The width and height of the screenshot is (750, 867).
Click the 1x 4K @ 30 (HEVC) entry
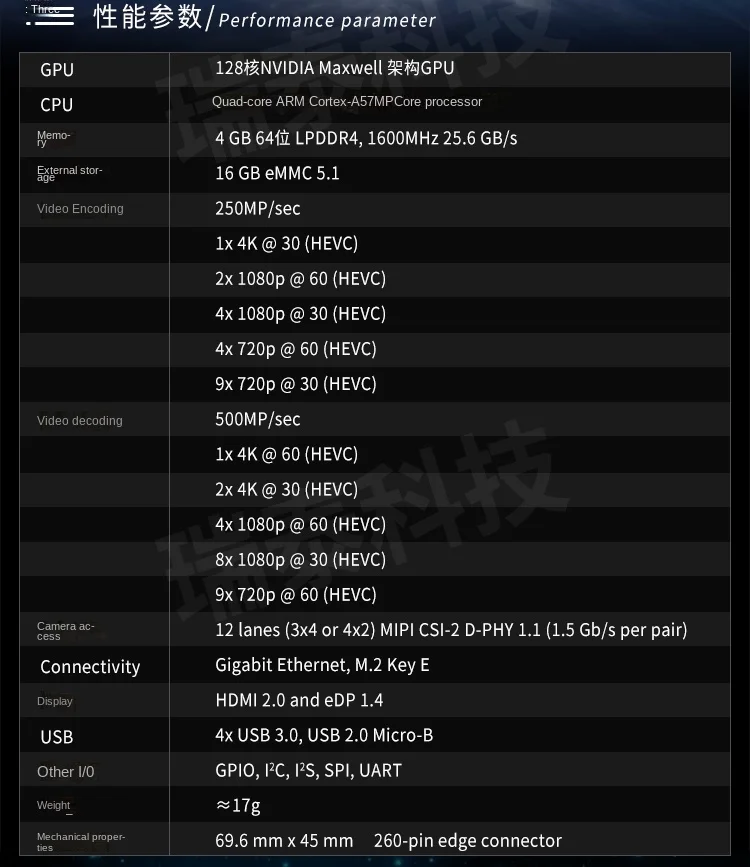pos(286,244)
